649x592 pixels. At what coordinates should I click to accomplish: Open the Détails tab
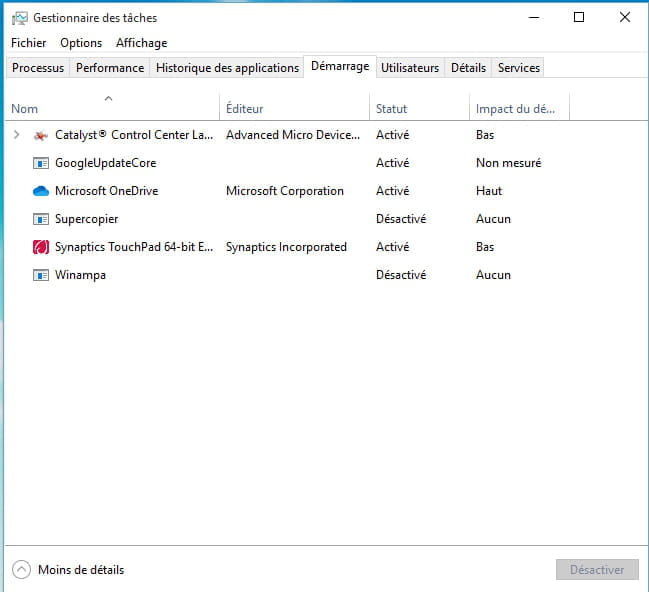click(x=468, y=67)
